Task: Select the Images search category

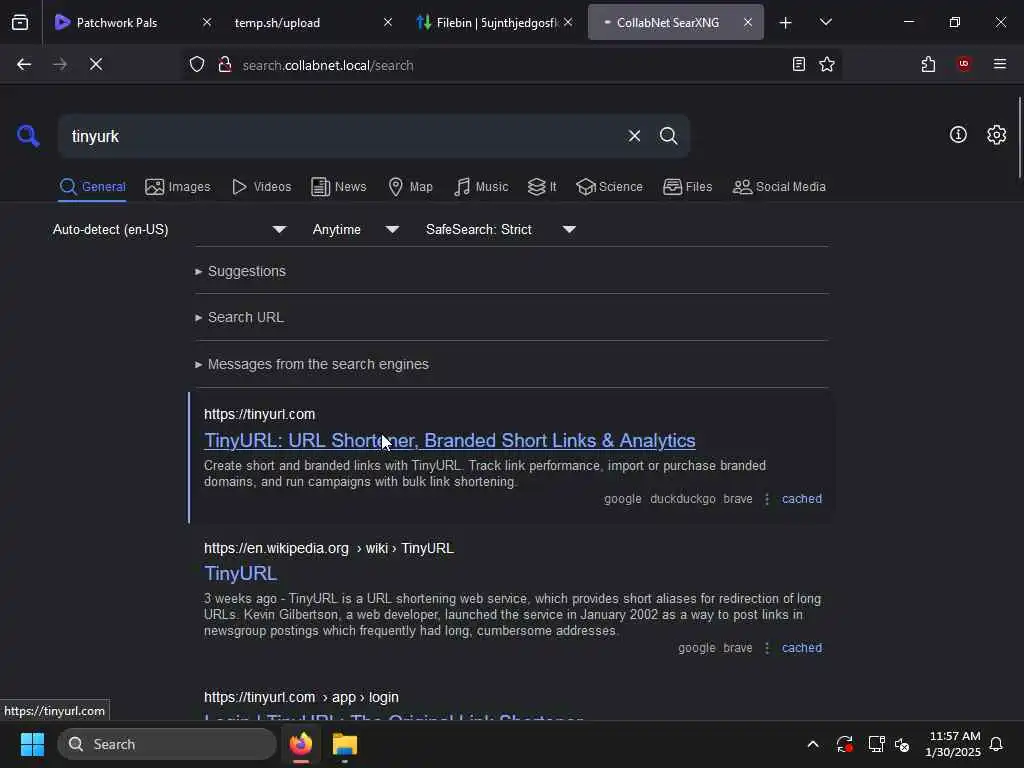Action: (x=178, y=187)
